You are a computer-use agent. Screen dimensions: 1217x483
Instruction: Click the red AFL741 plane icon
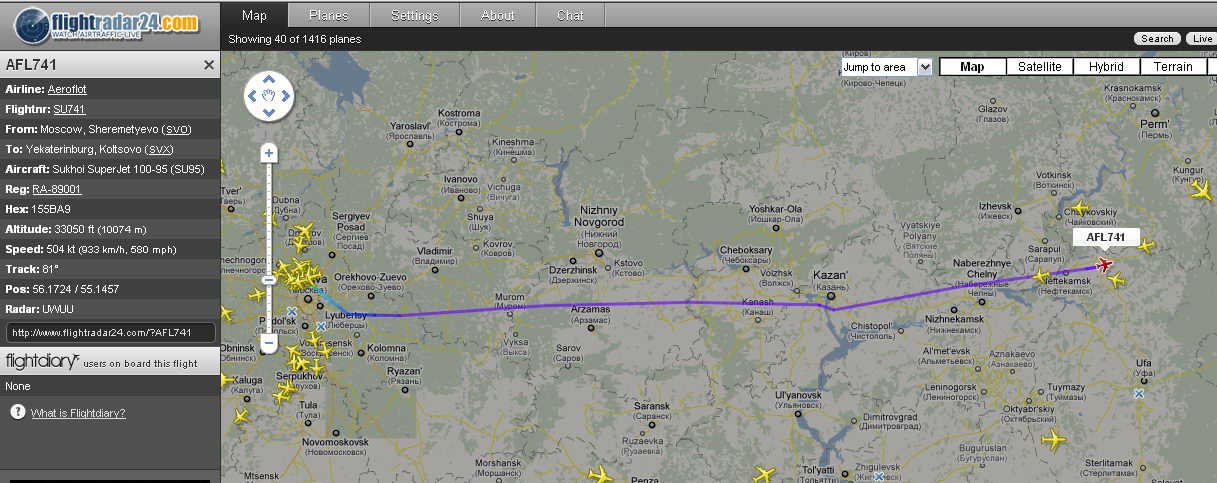click(1104, 264)
